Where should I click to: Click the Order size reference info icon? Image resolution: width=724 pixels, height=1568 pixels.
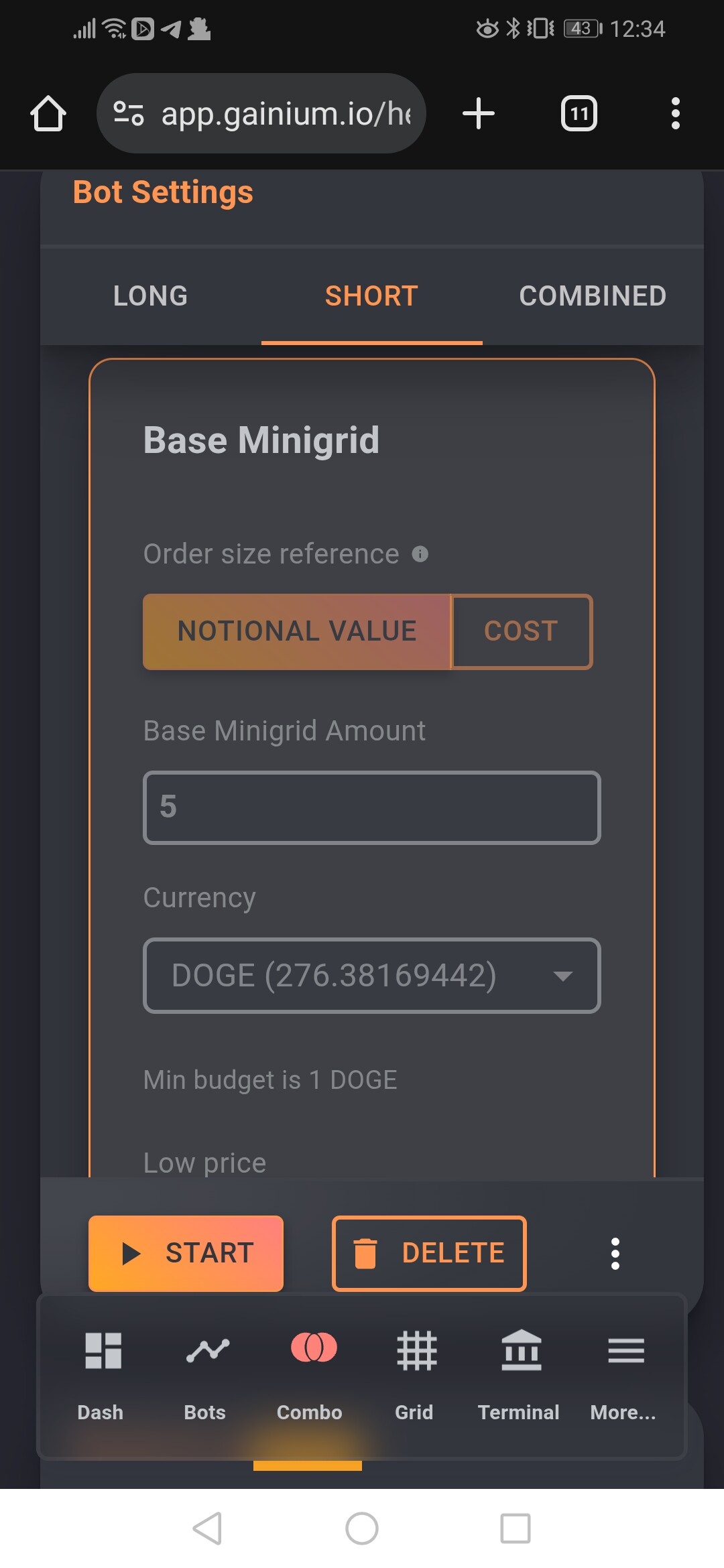click(x=420, y=554)
